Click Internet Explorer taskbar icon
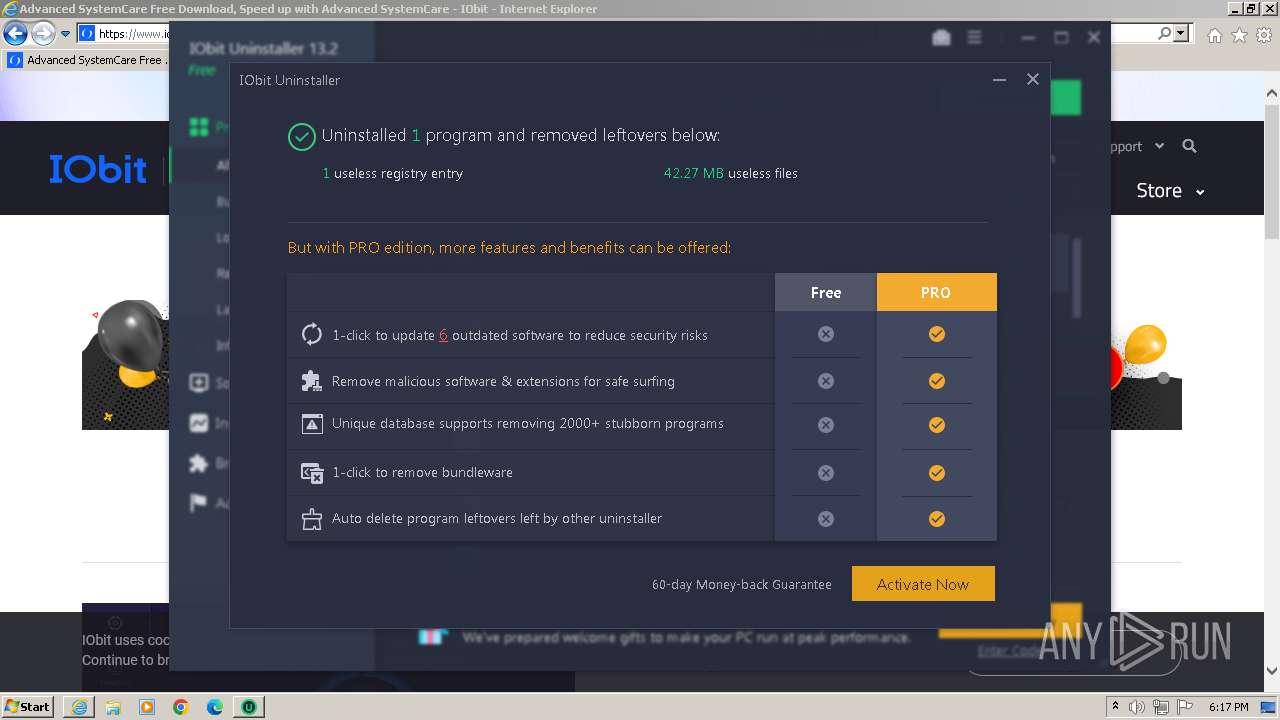 (x=78, y=707)
